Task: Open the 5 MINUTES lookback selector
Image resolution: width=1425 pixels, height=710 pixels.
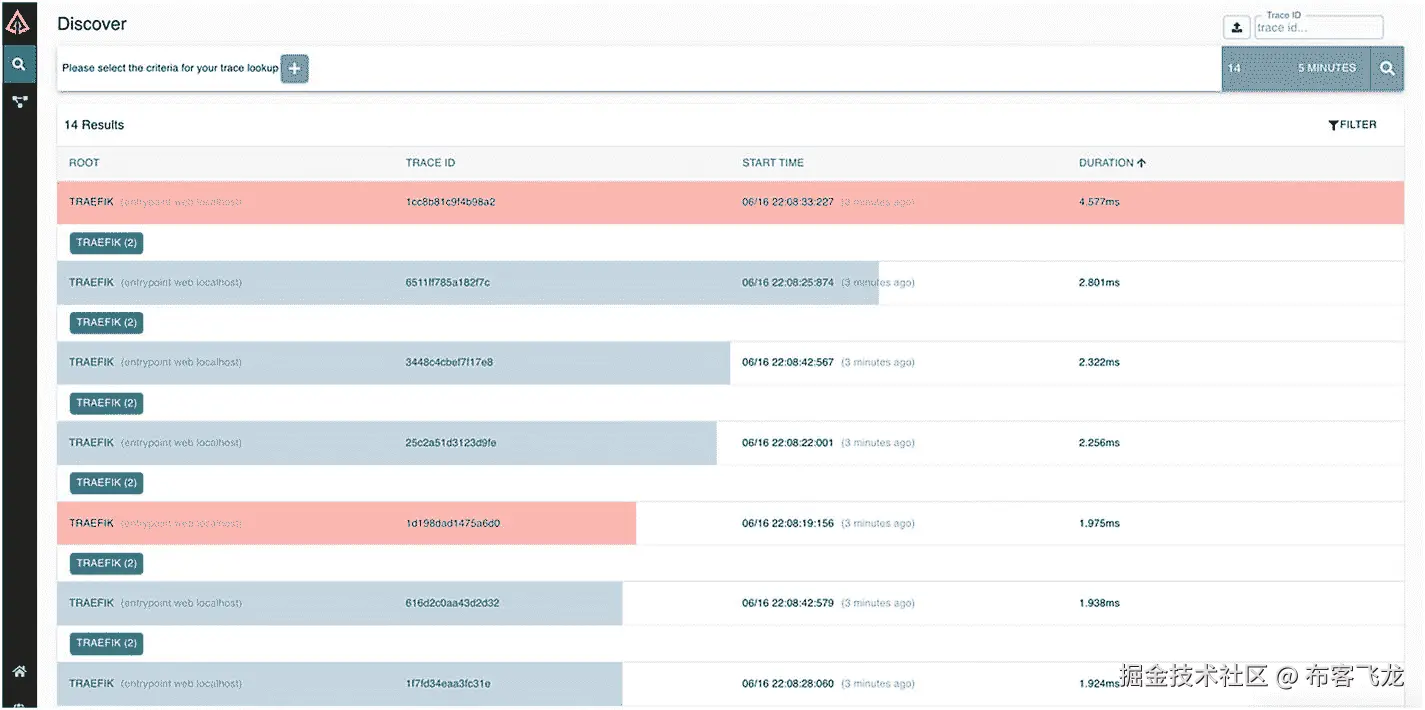Action: [1326, 68]
